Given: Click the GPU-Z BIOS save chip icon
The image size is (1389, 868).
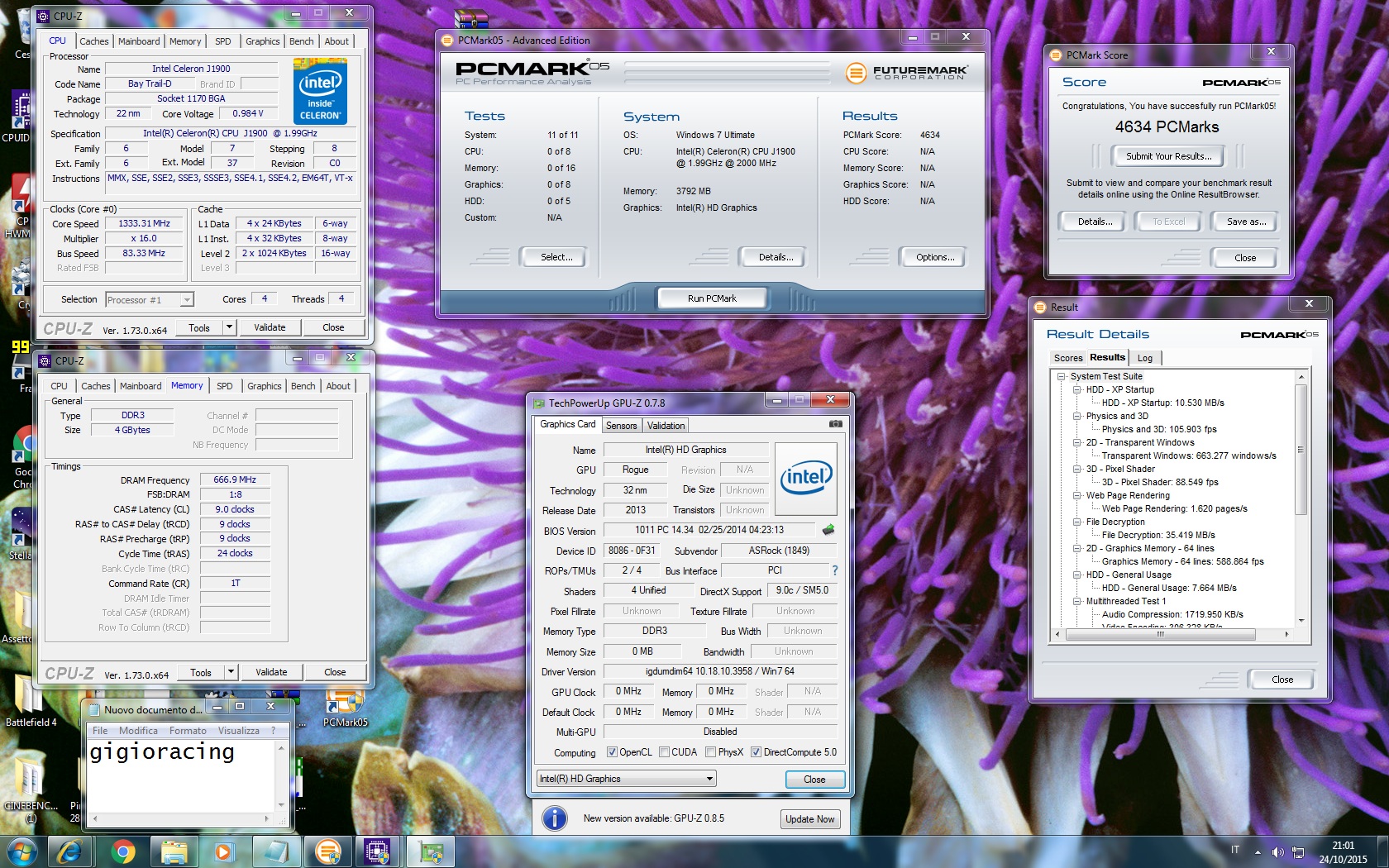Looking at the screenshot, I should coord(828,530).
